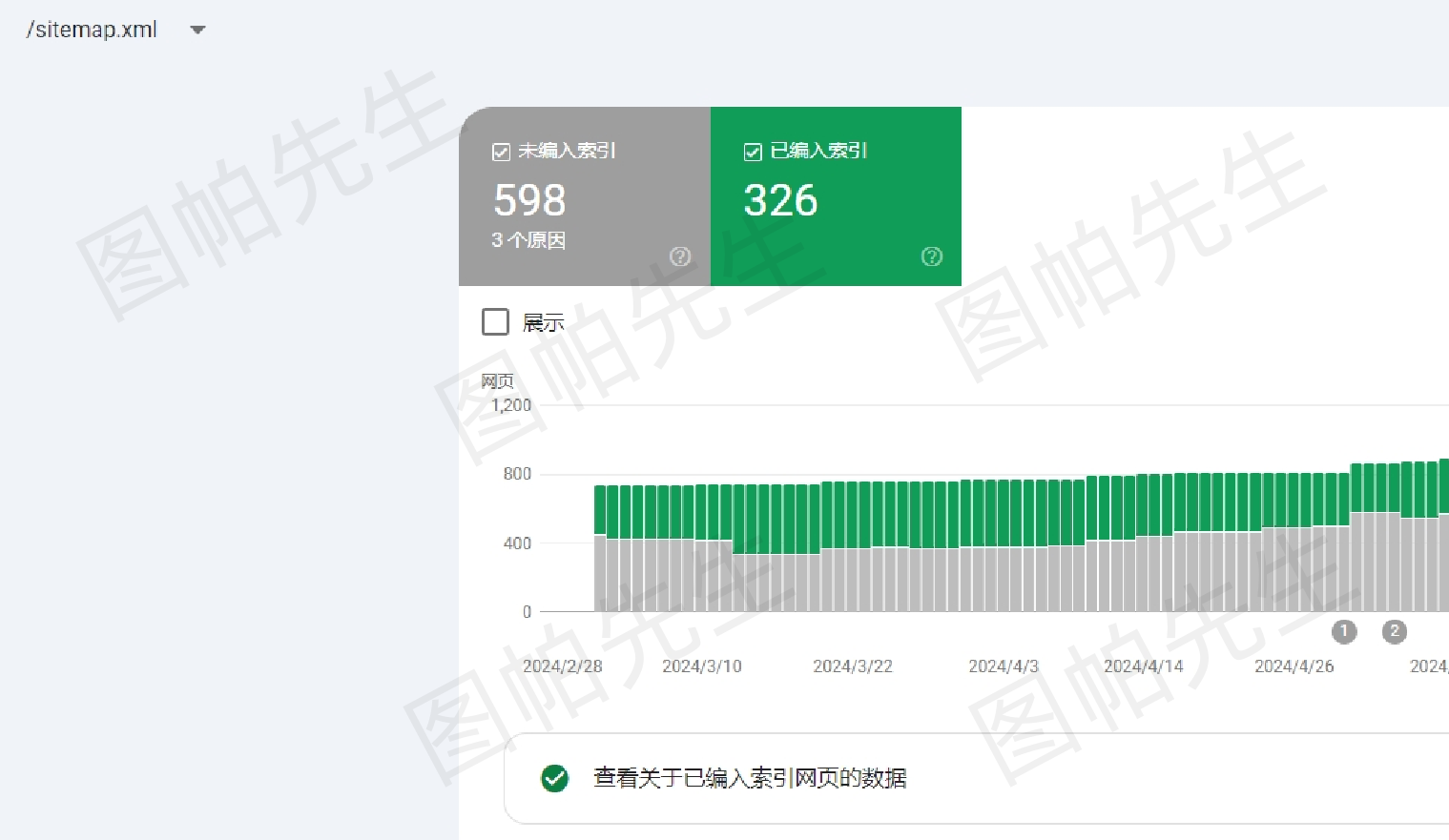Screen dimensions: 1449x840
Task: Click chart annotation marker 1
Action: click(x=1344, y=630)
